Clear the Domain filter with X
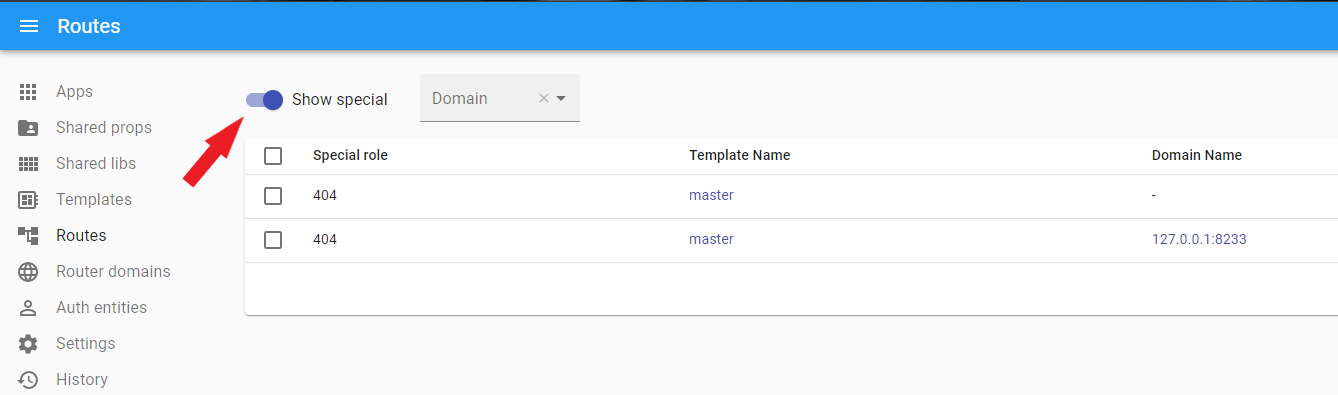This screenshot has height=395, width=1338. [x=544, y=98]
